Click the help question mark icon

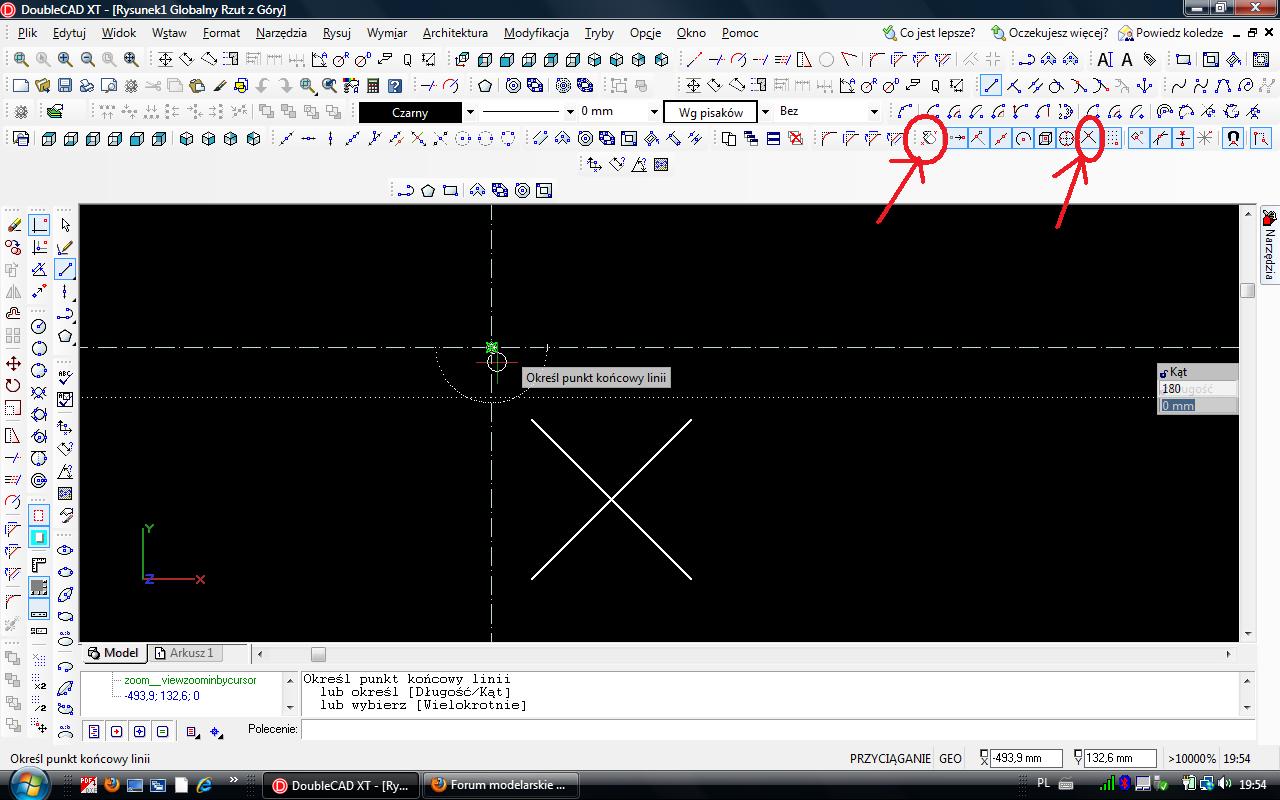(x=395, y=86)
